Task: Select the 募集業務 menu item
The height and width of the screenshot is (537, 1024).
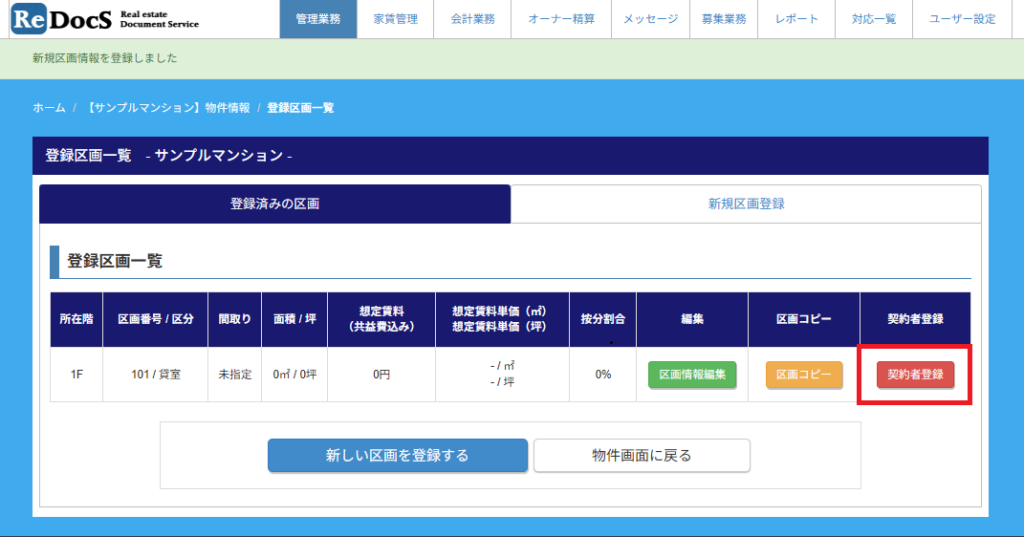Action: click(723, 19)
